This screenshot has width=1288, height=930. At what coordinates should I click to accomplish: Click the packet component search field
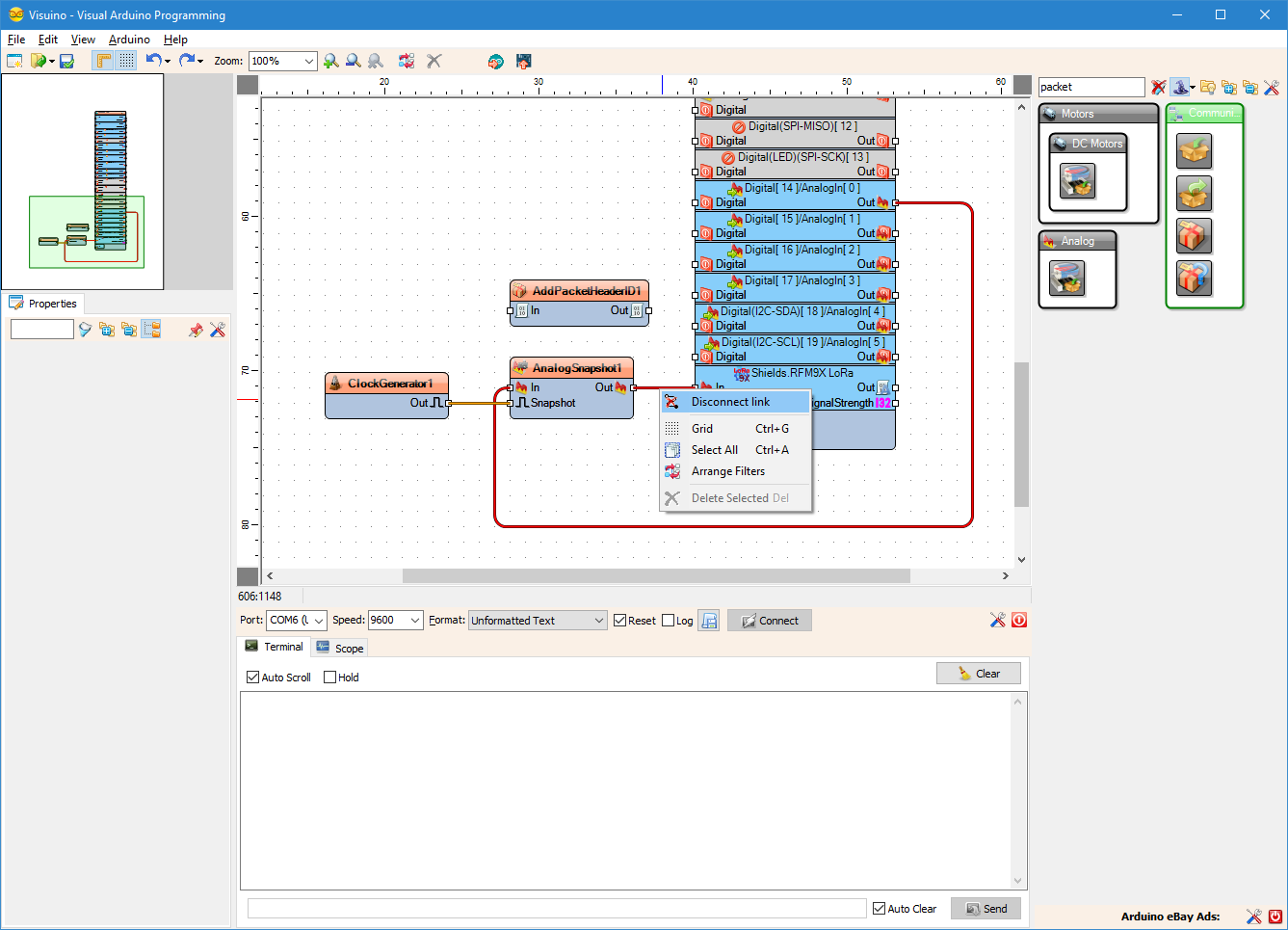(x=1091, y=87)
